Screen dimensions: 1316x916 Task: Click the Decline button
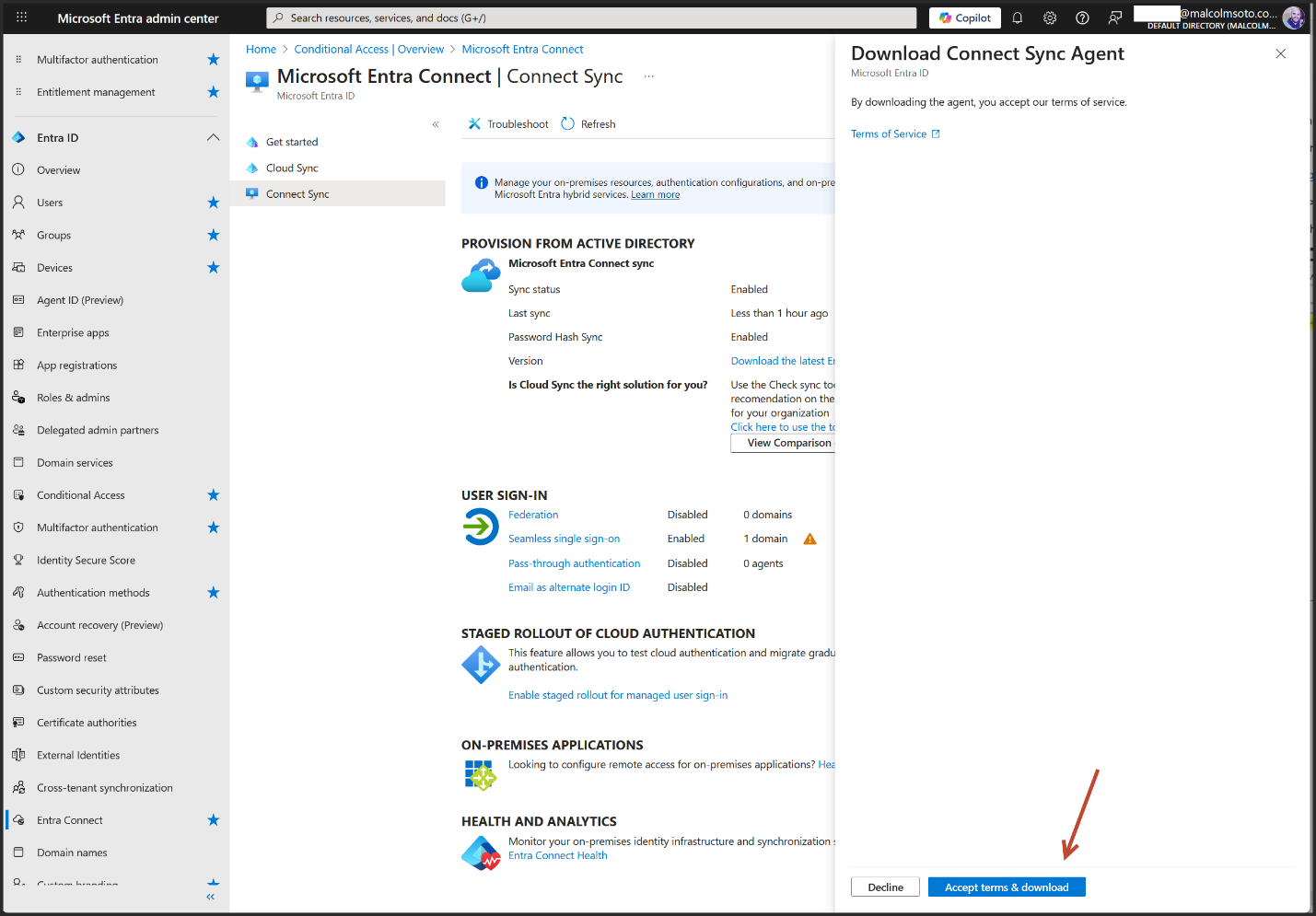(x=885, y=887)
